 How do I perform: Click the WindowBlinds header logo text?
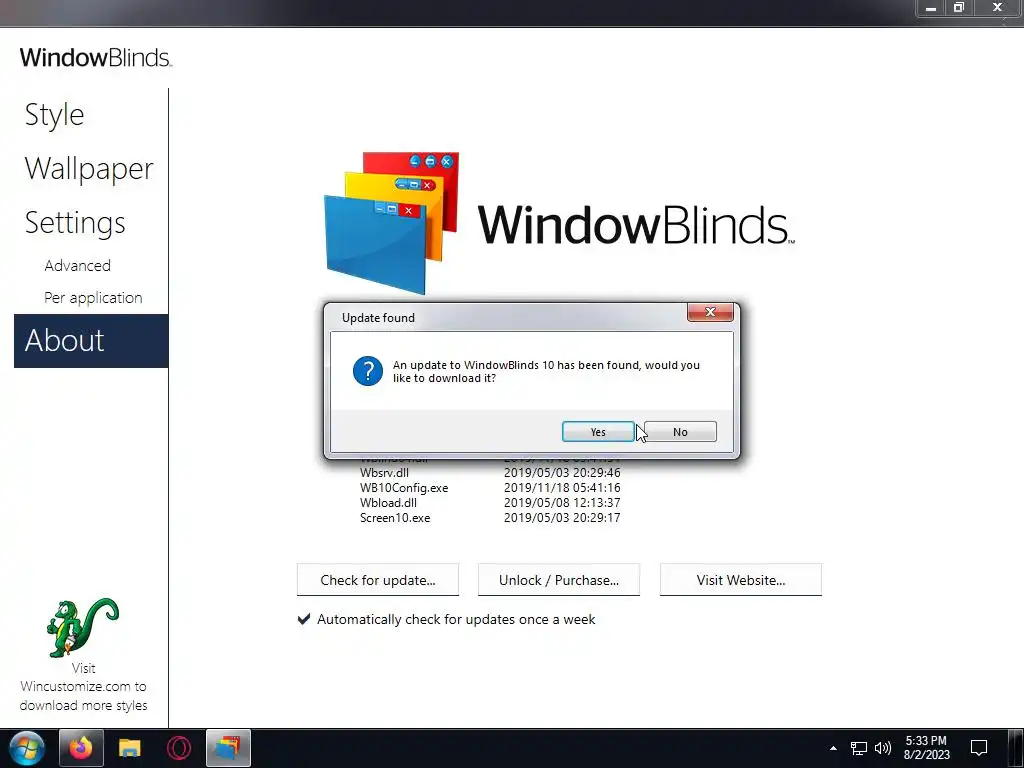(95, 57)
